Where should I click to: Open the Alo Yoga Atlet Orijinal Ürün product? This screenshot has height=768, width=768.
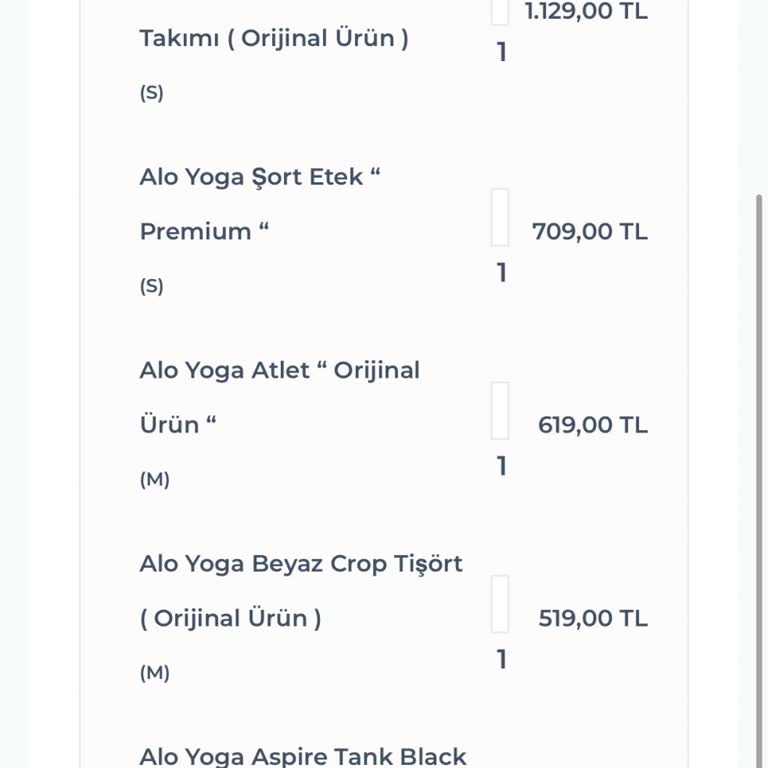(279, 371)
